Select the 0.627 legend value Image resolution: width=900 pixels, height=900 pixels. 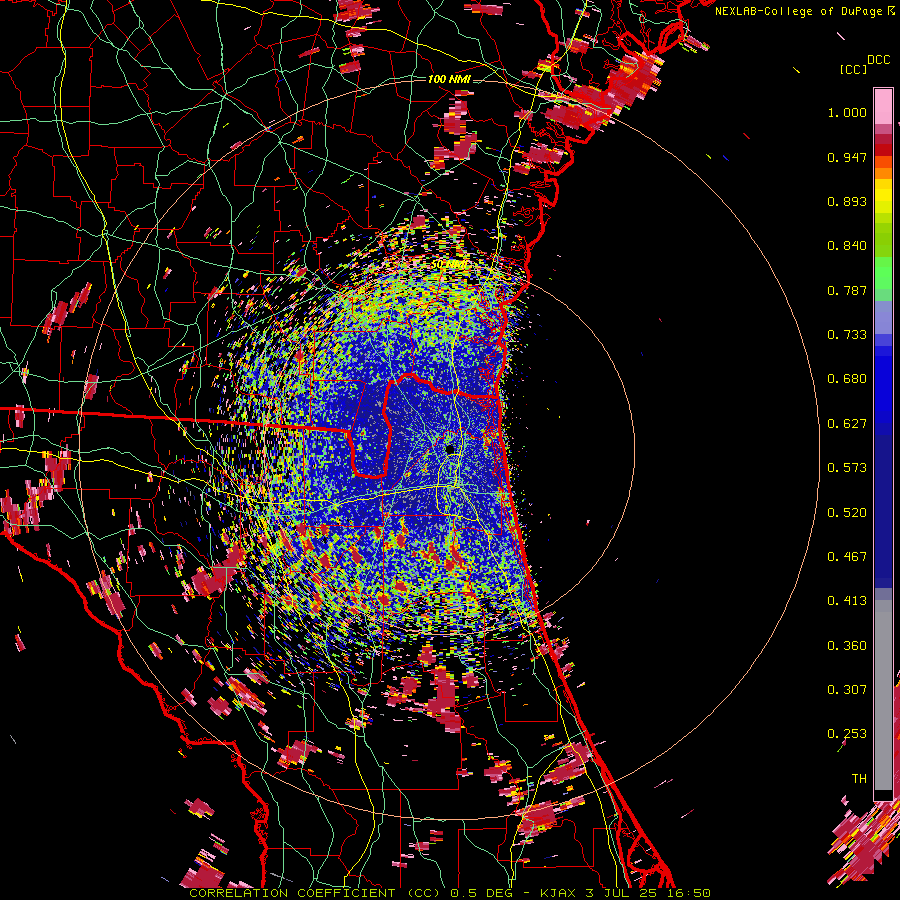point(847,424)
